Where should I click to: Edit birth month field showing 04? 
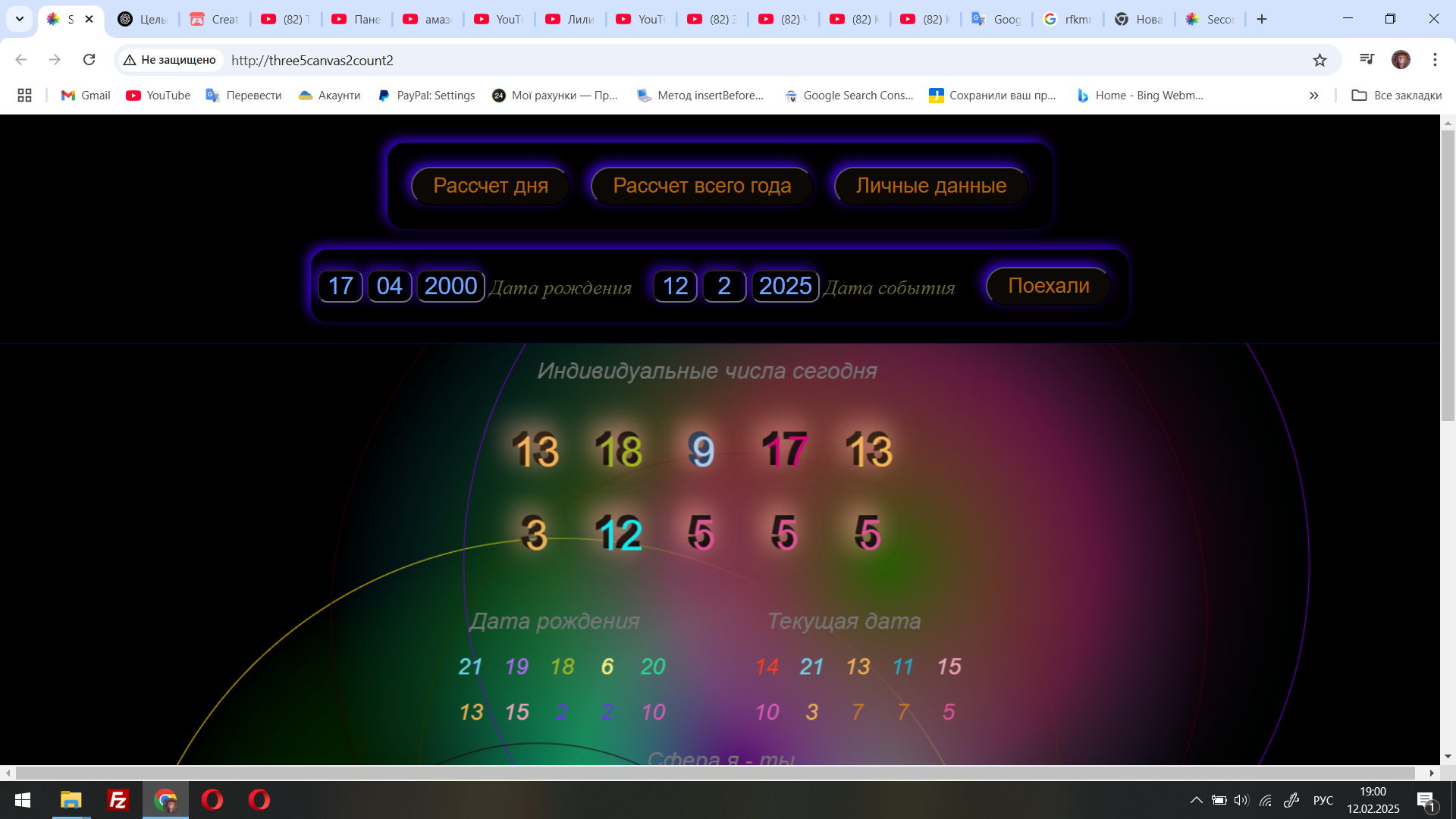(x=390, y=286)
